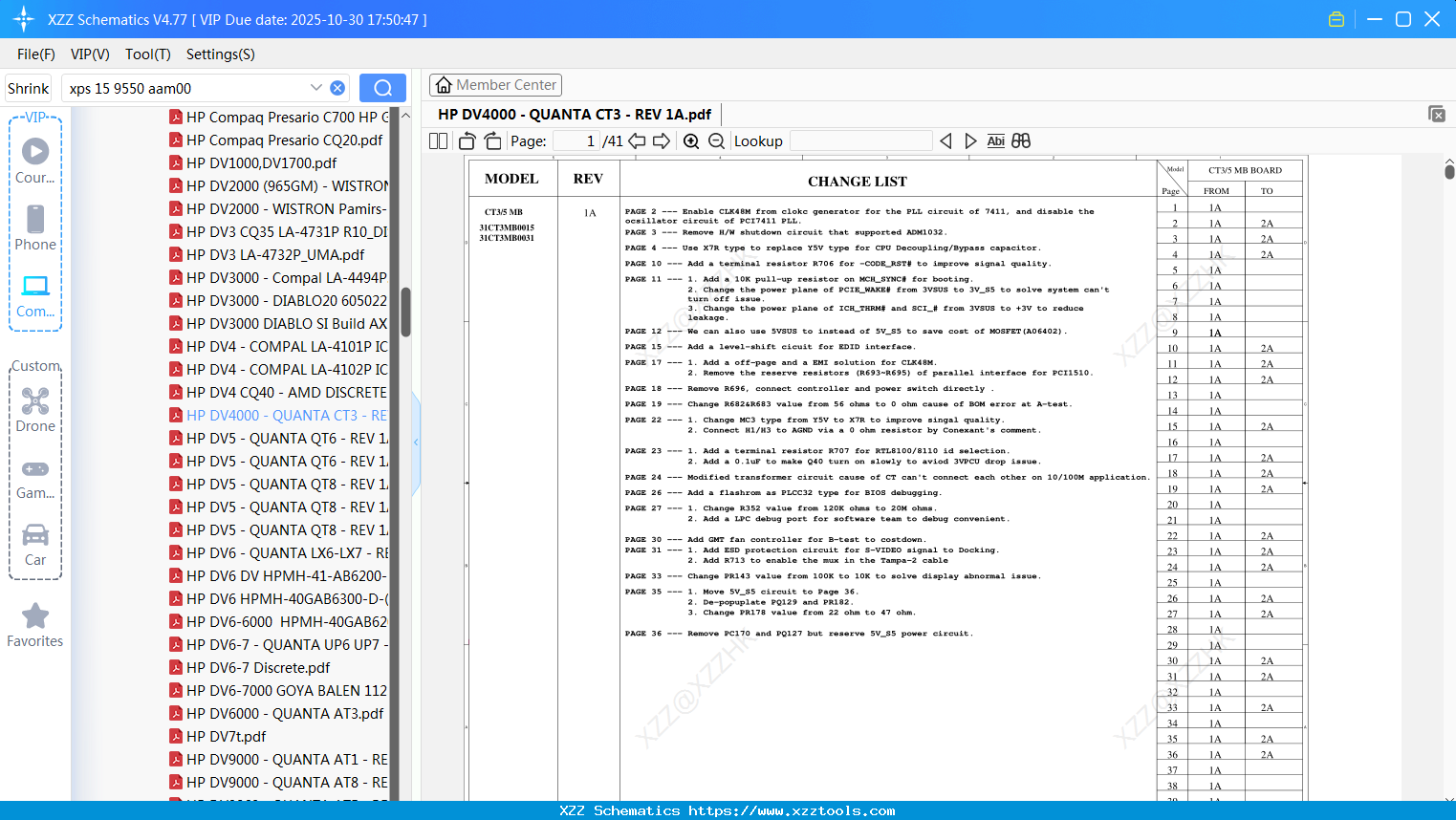
Task: Open the Game console category
Action: [35, 478]
